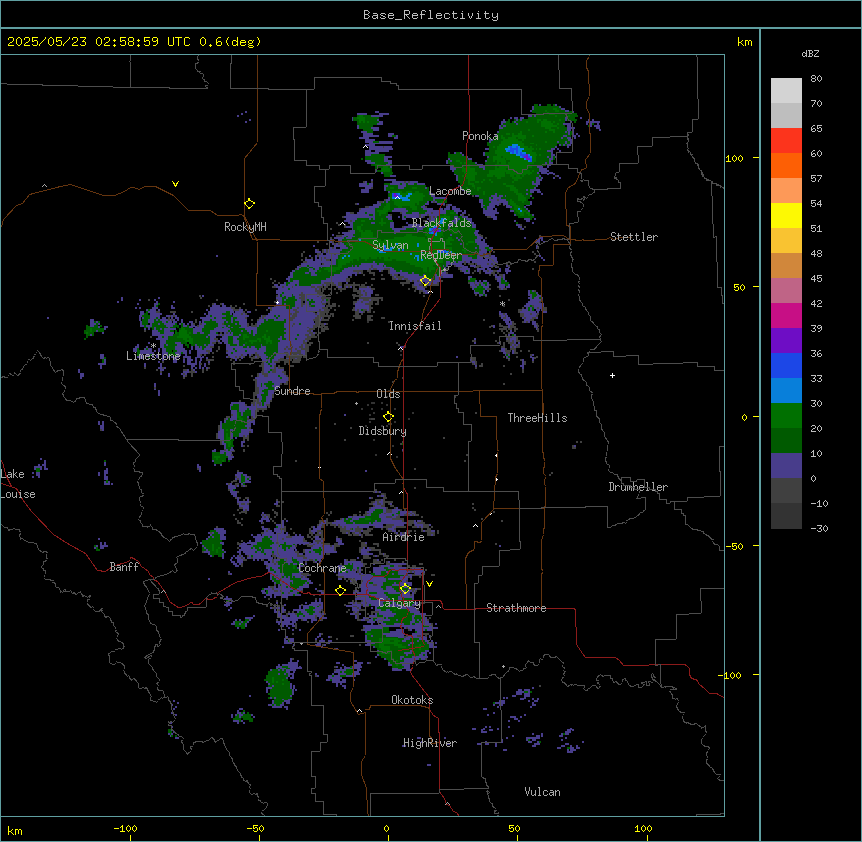Select the yellow diamond marker below RedDeer
The image size is (862, 842).
click(425, 281)
